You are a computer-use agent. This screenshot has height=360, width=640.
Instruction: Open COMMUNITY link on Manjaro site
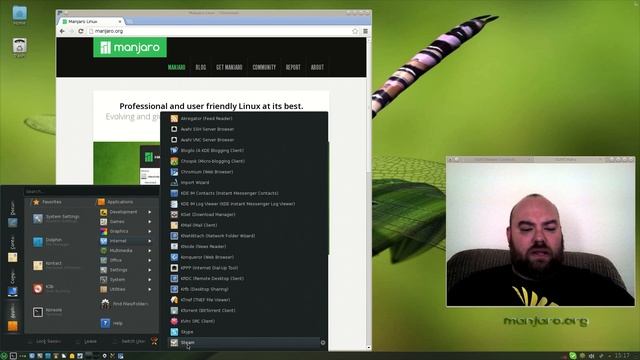coord(264,67)
